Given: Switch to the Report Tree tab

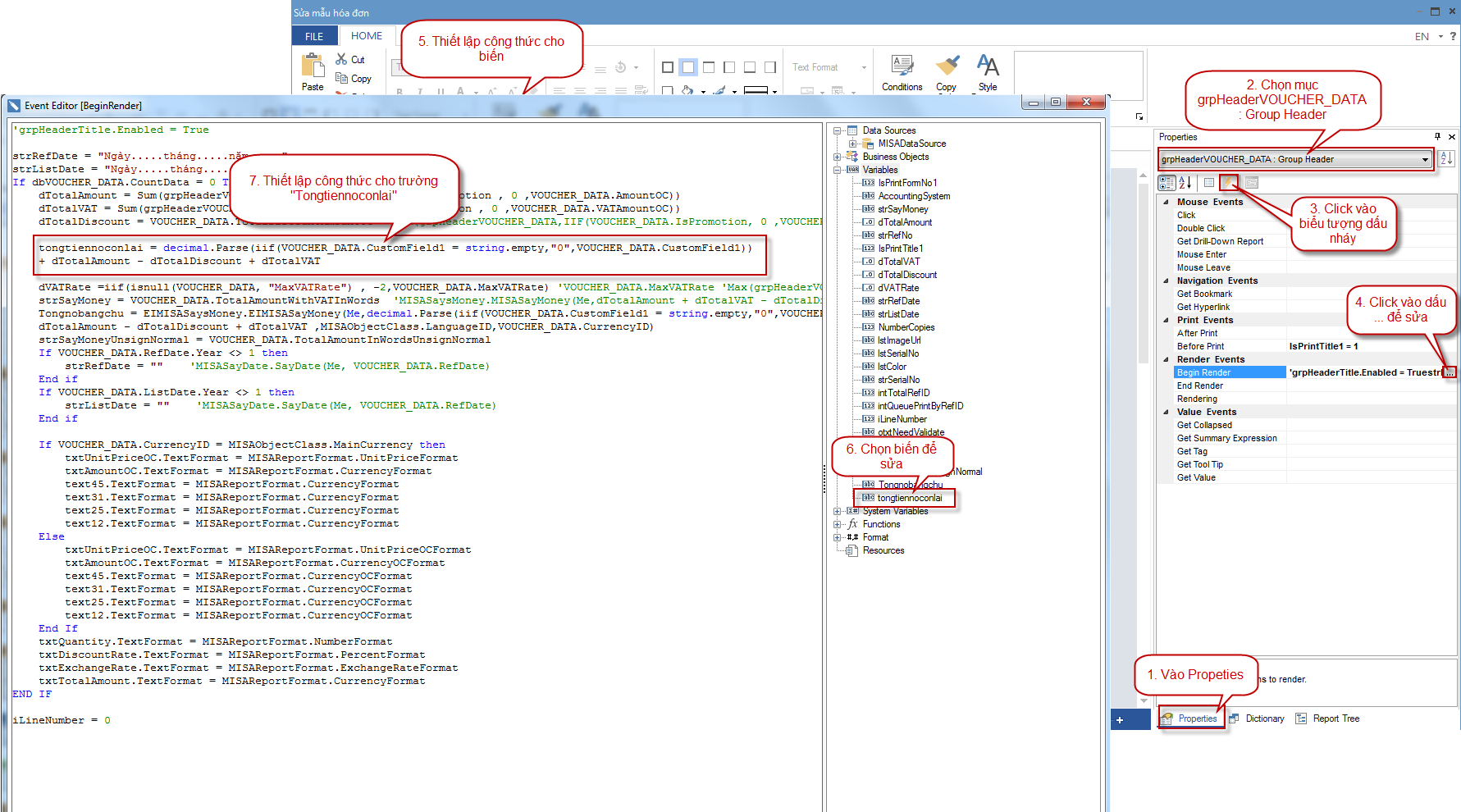Looking at the screenshot, I should click(x=1327, y=718).
